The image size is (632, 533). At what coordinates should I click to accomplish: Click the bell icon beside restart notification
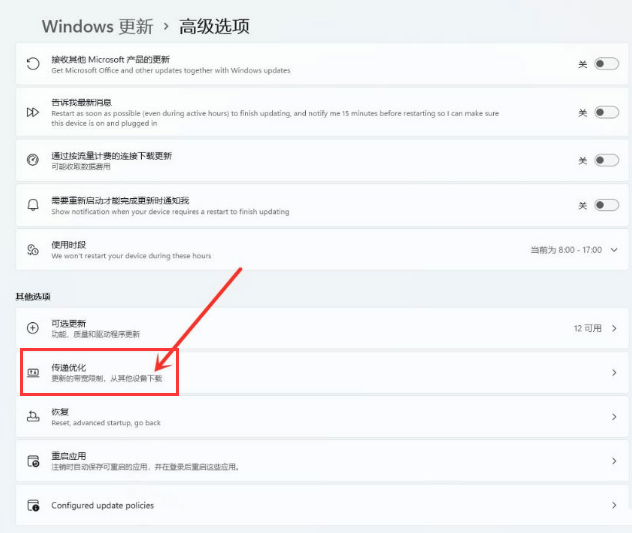(x=33, y=205)
